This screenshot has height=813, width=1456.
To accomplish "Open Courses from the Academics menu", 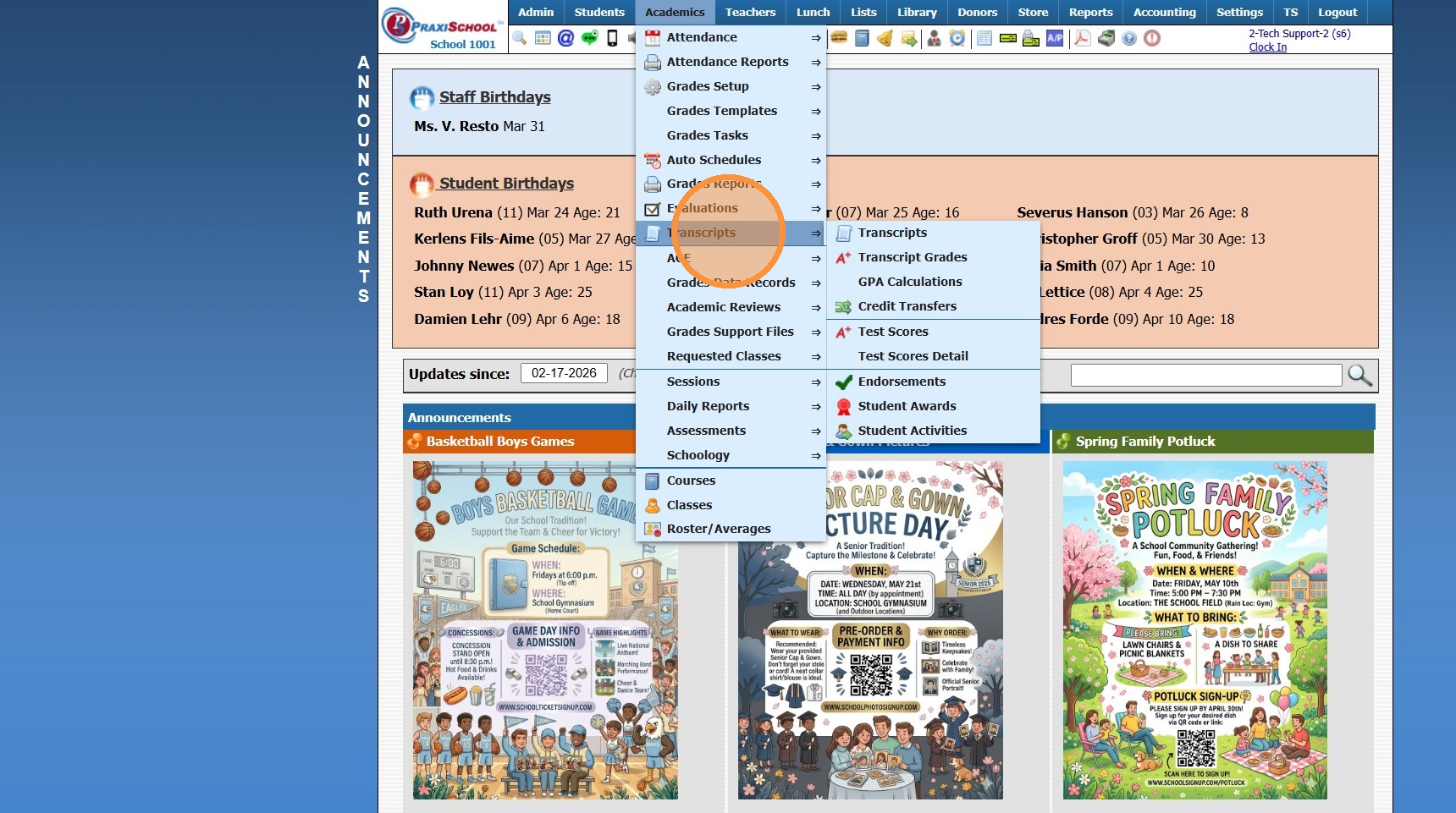I will click(x=731, y=481).
